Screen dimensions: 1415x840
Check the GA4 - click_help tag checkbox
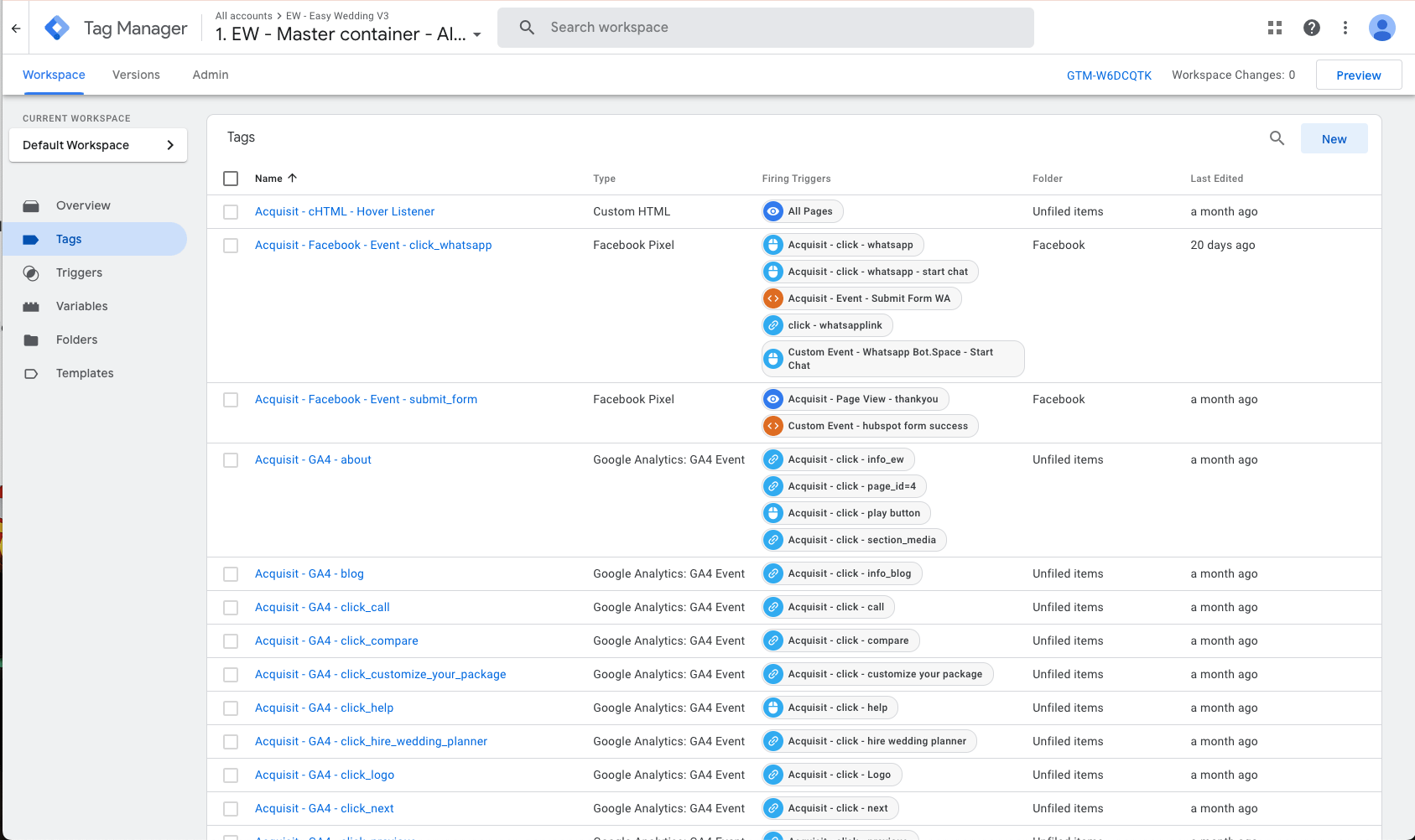coord(231,708)
